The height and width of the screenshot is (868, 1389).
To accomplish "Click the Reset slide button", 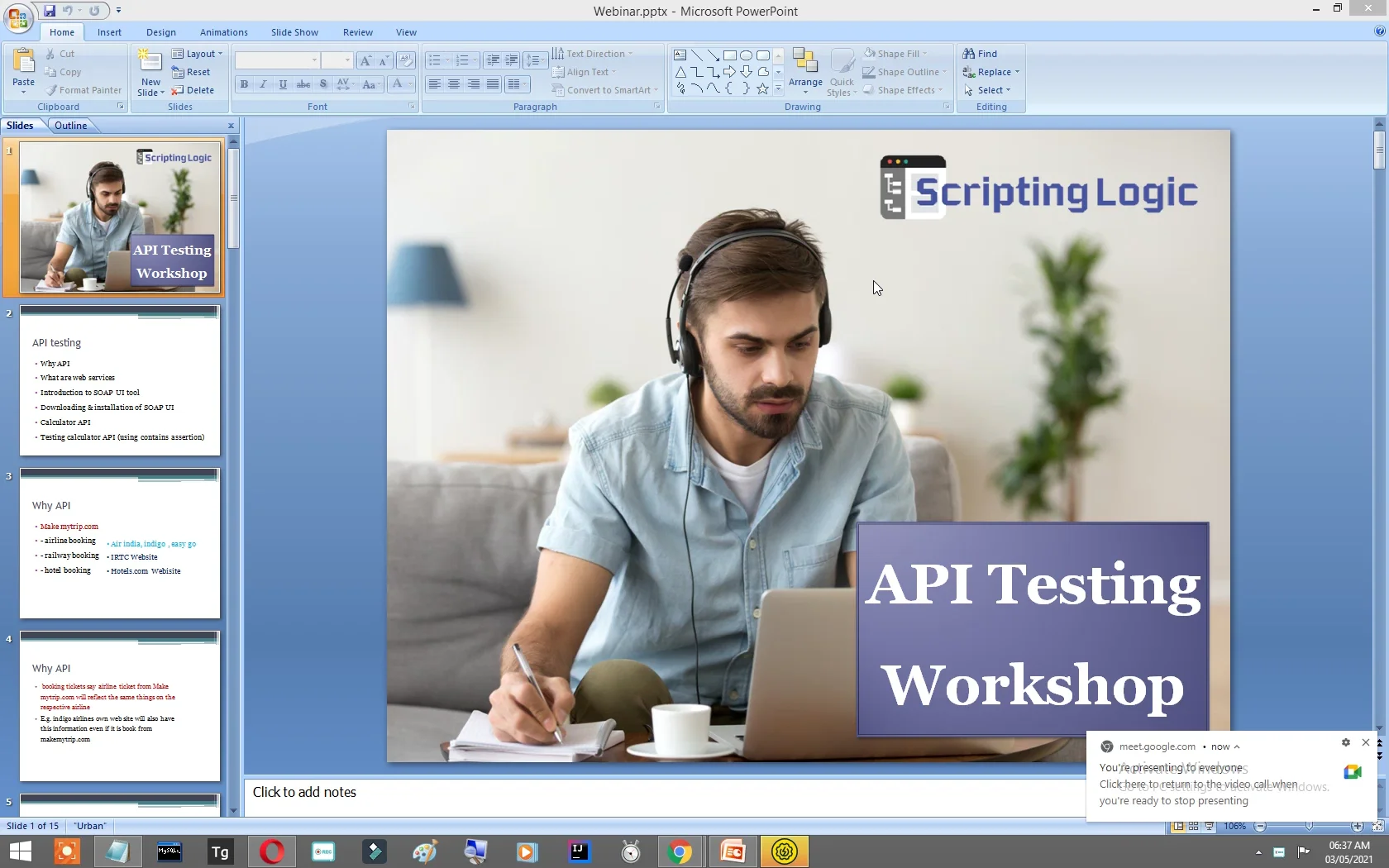I will pos(191,72).
